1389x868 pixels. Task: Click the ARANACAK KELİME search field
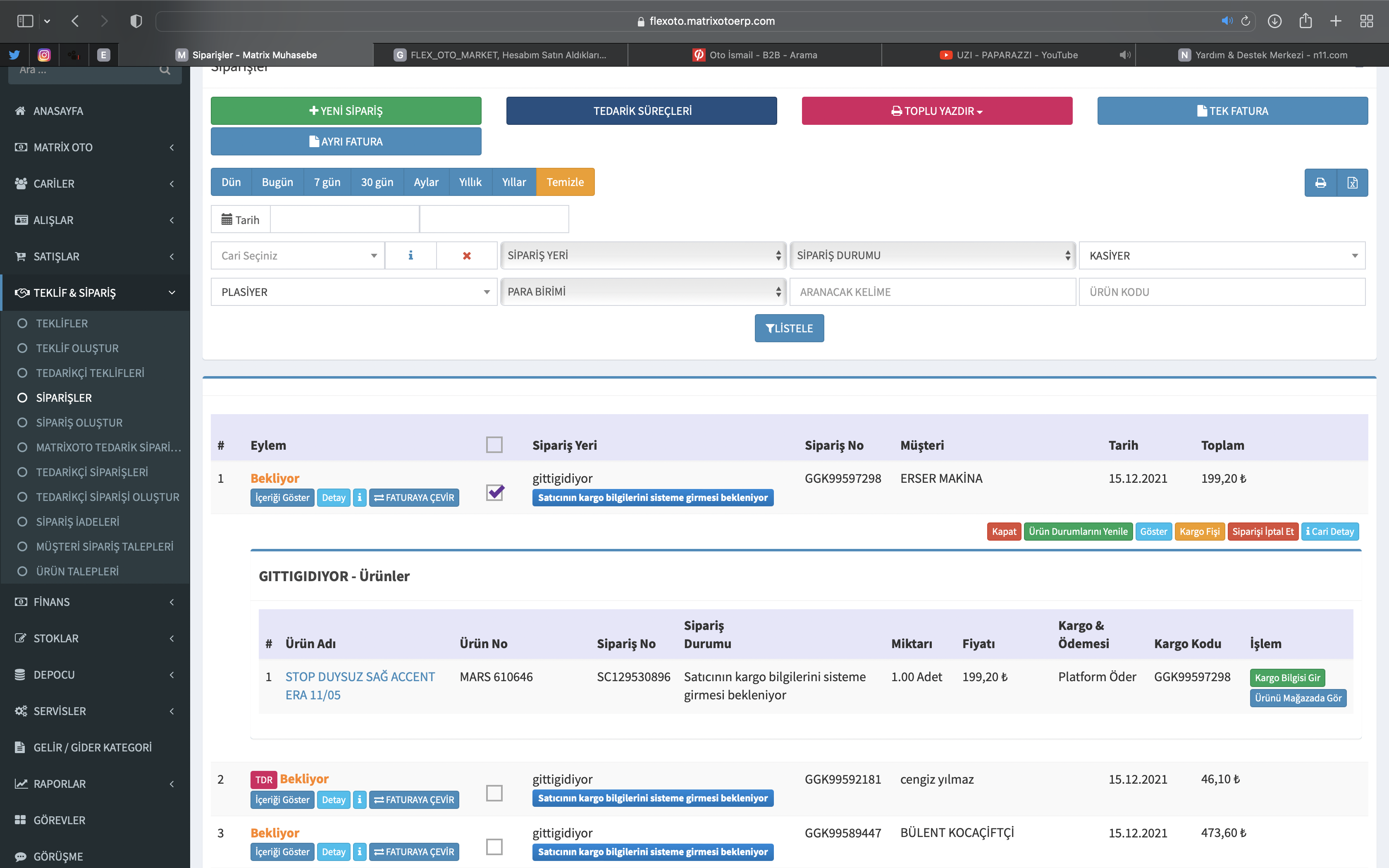(933, 292)
